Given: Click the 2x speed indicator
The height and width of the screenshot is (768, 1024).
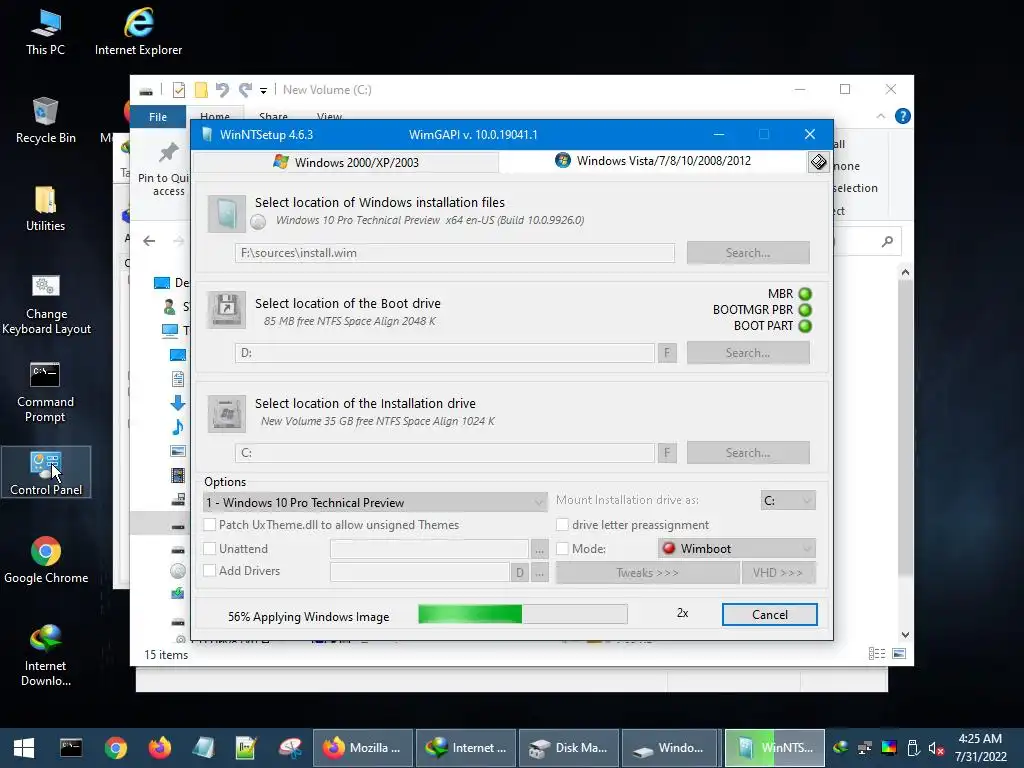Looking at the screenshot, I should (682, 613).
